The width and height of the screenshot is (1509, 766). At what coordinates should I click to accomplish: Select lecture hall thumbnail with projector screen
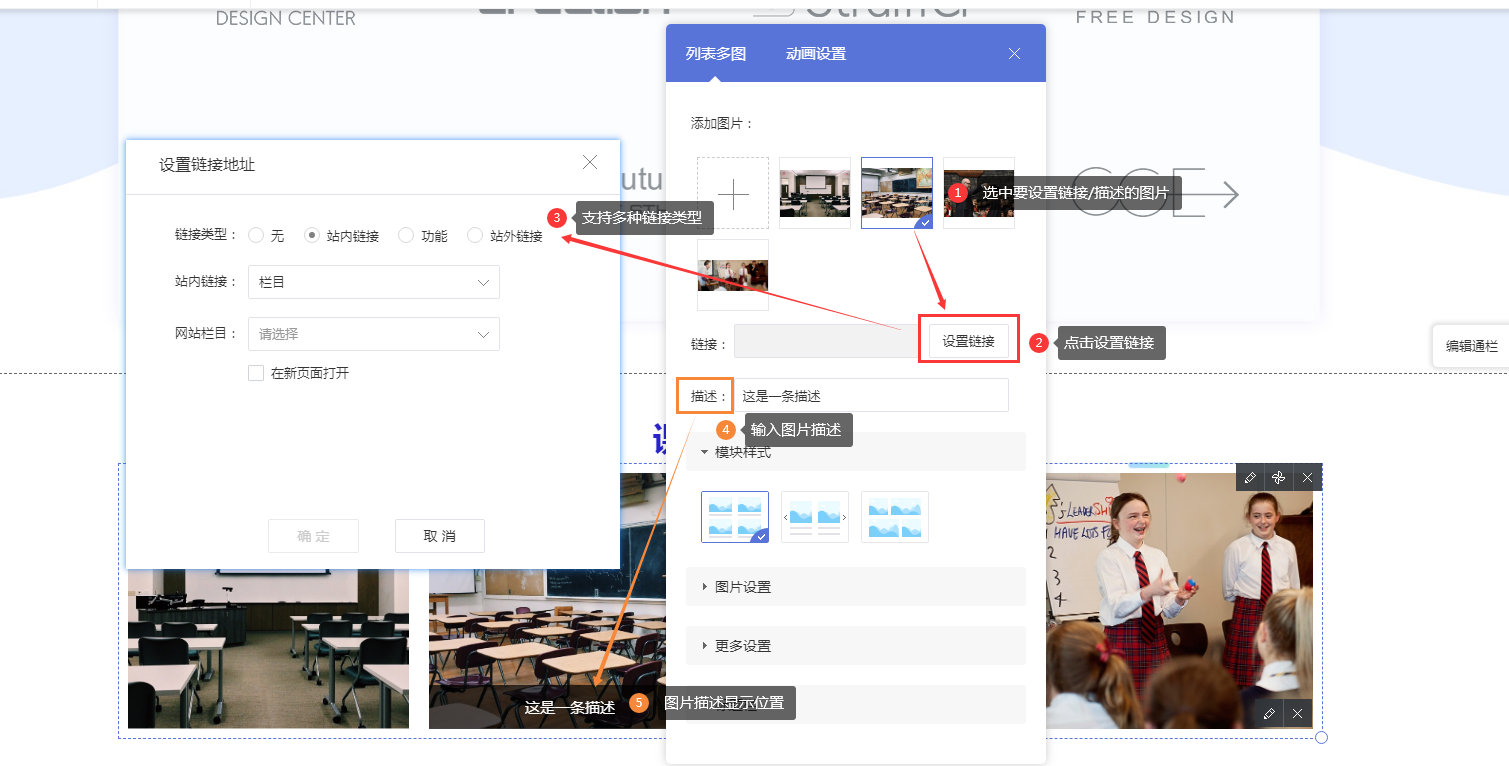point(815,193)
